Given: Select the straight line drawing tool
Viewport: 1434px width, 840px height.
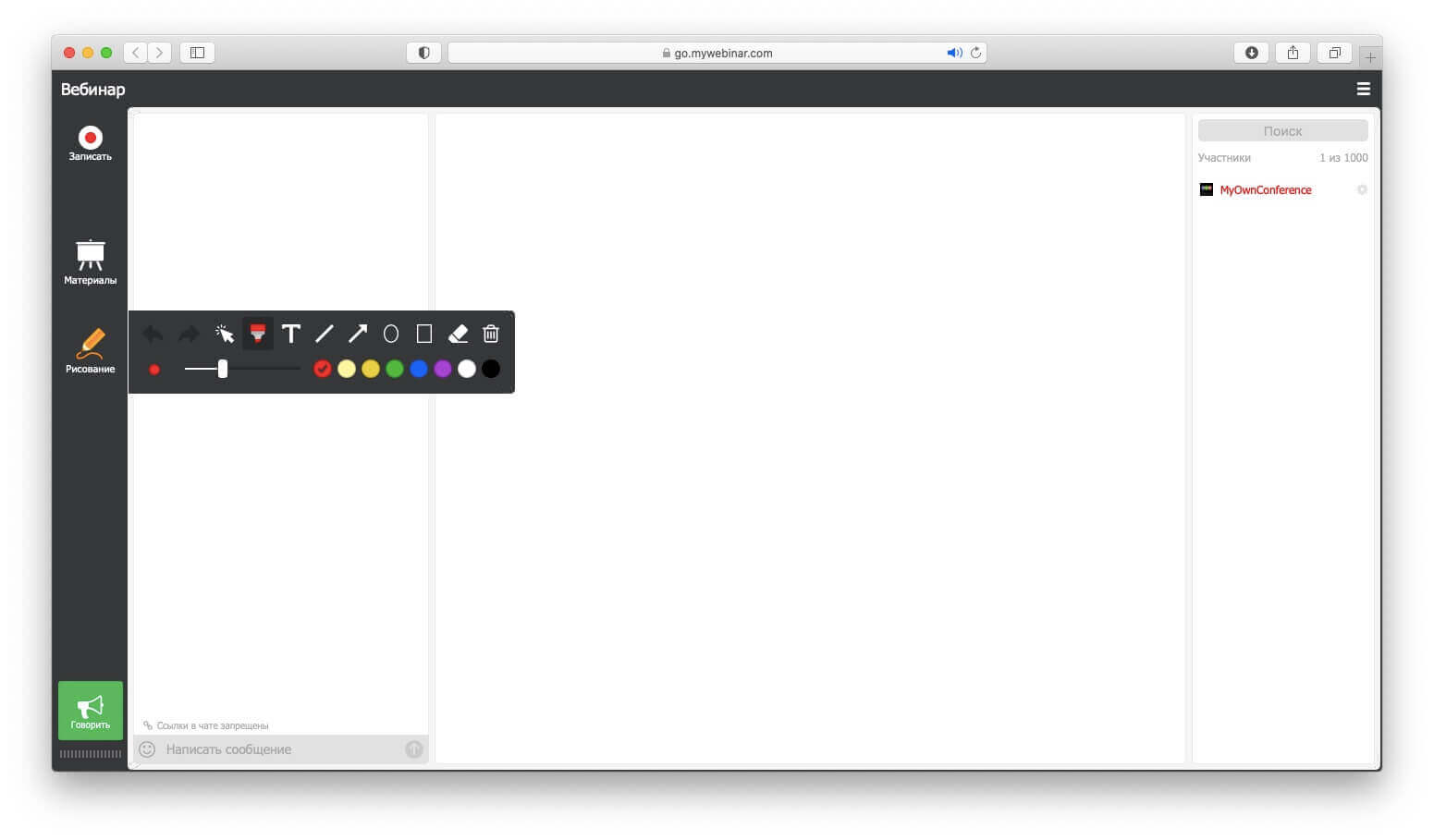Looking at the screenshot, I should point(325,334).
